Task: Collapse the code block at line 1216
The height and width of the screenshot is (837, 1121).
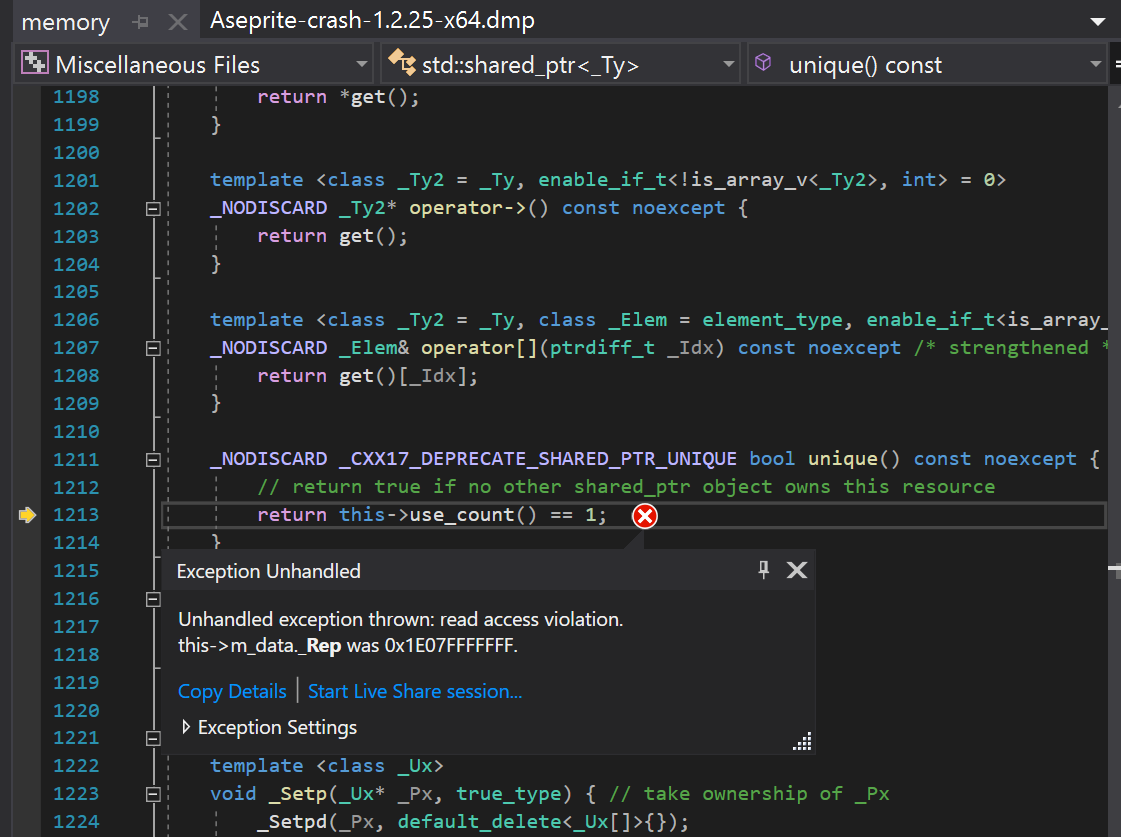Action: (153, 599)
